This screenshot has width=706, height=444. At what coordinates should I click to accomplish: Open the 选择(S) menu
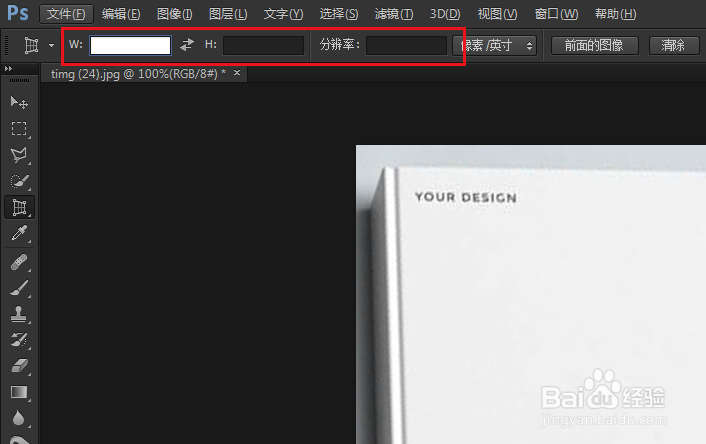pyautogui.click(x=339, y=14)
